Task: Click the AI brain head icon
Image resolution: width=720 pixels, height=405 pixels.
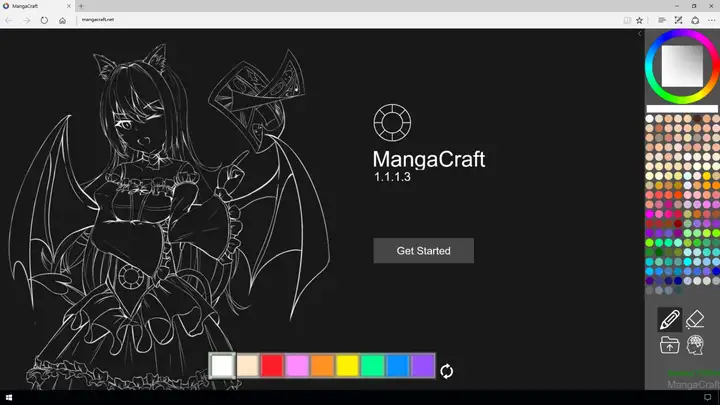Action: (695, 345)
